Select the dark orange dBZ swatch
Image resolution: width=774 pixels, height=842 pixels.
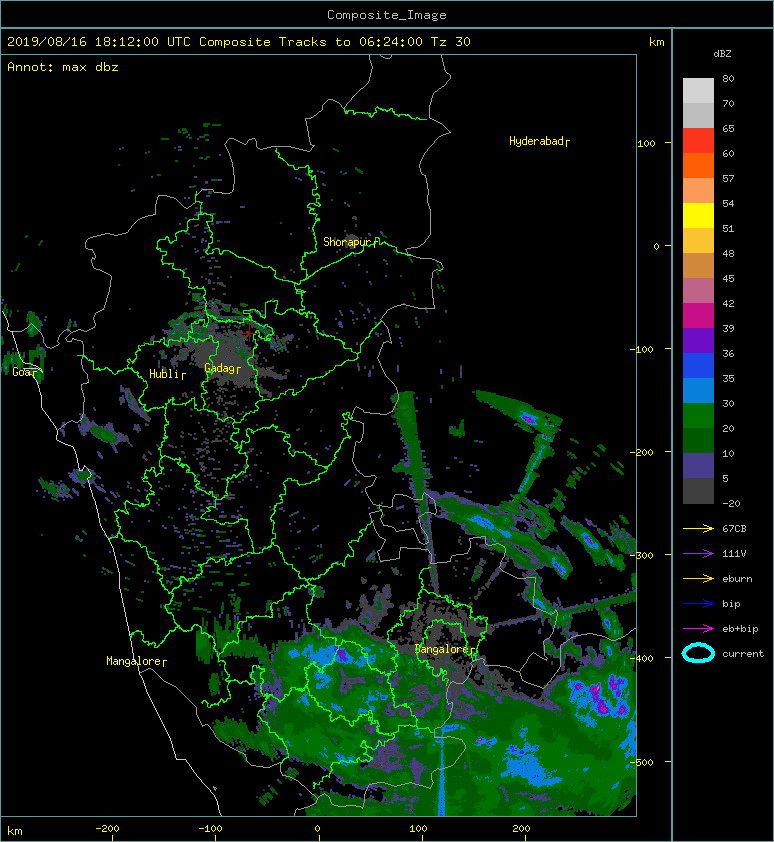point(698,165)
